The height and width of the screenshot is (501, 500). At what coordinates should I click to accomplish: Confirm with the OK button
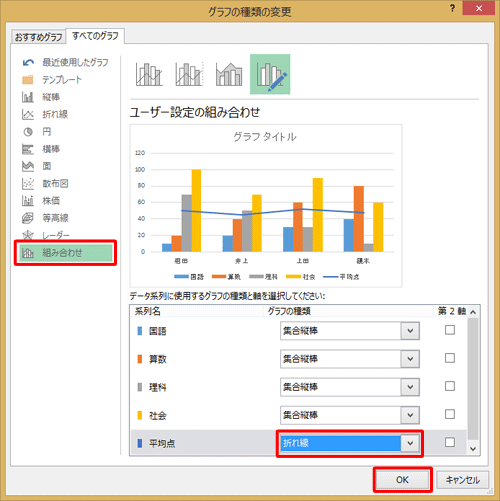click(402, 480)
